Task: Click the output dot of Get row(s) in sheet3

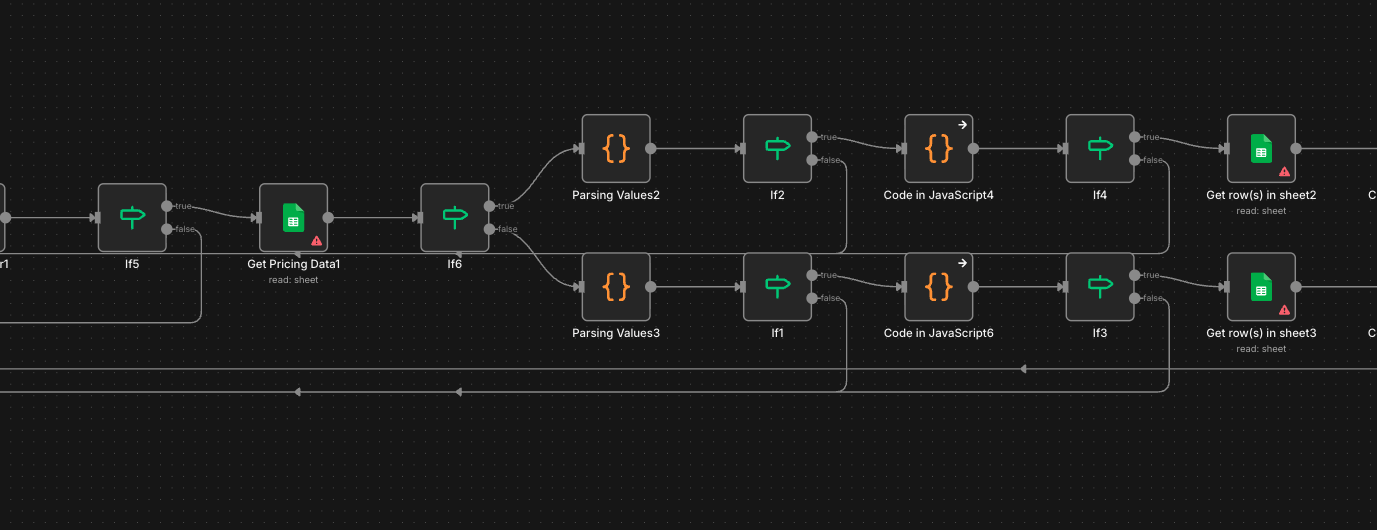Action: 1296,286
